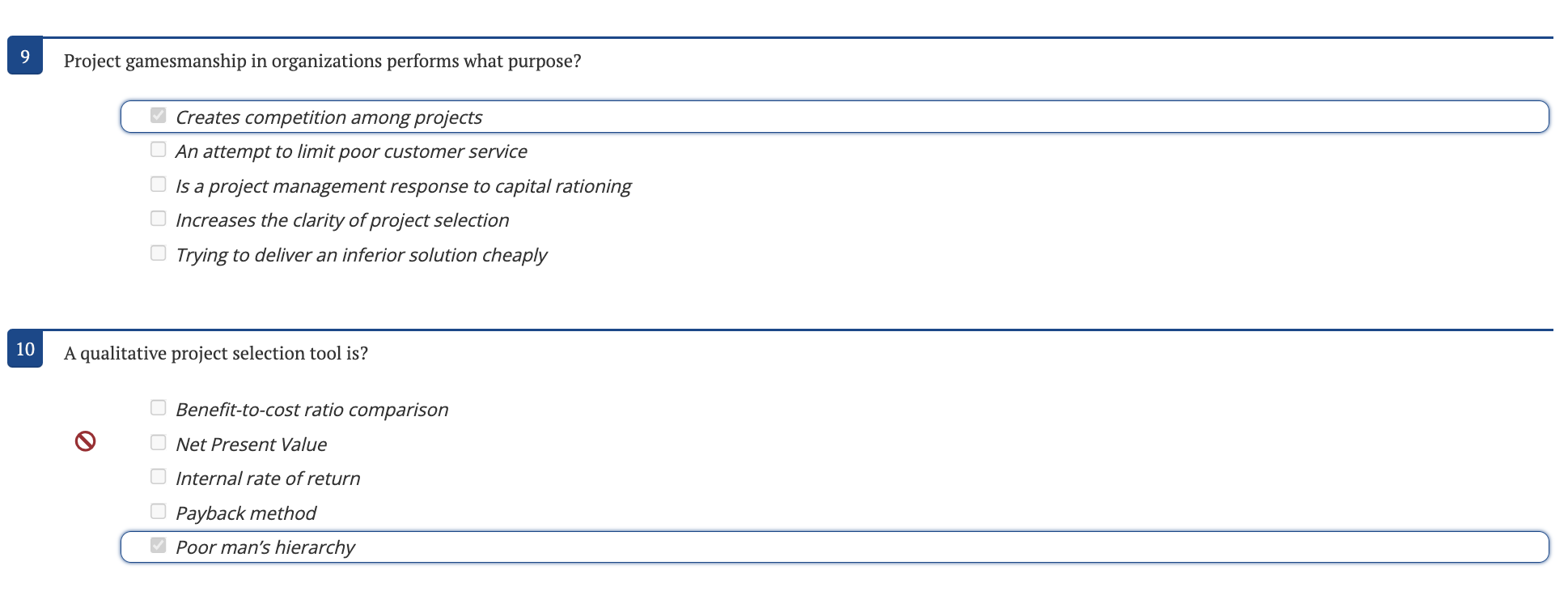Select the 'Trying to deliver an inferior solution cheaply' checkbox
This screenshot has height=600, width=1568.
click(157, 253)
